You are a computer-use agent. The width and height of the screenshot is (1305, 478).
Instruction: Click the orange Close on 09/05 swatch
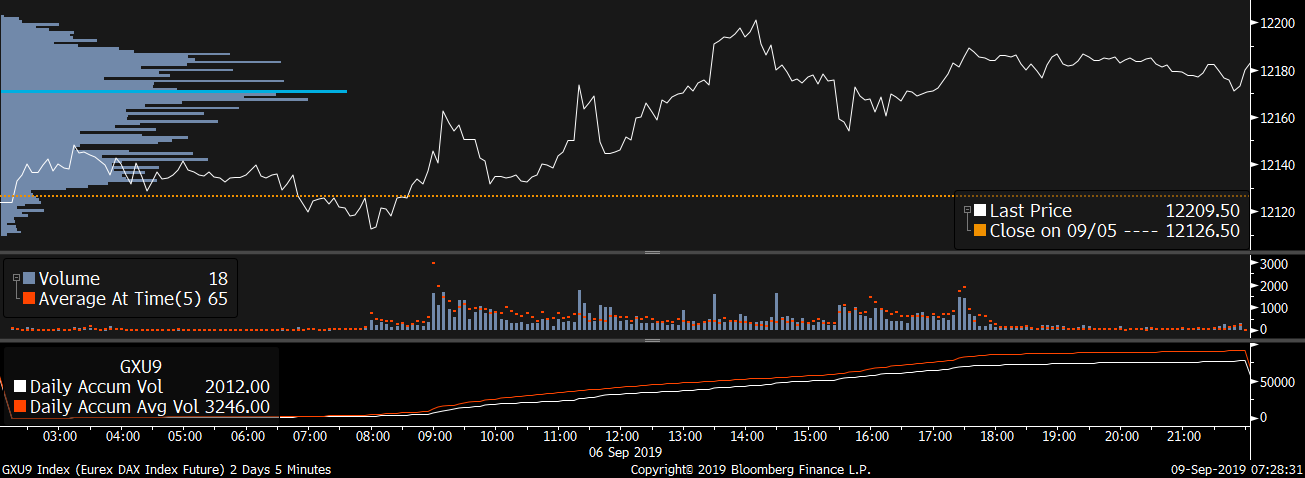[980, 231]
